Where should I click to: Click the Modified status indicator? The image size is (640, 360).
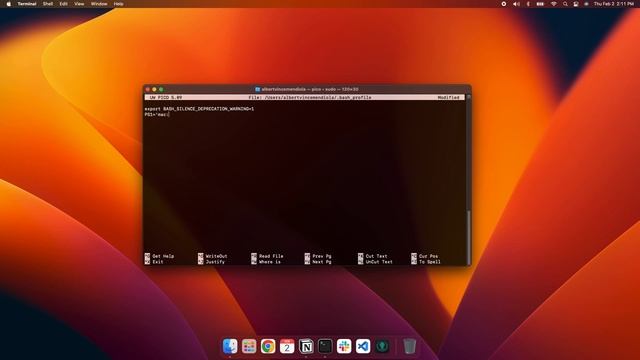(449, 98)
